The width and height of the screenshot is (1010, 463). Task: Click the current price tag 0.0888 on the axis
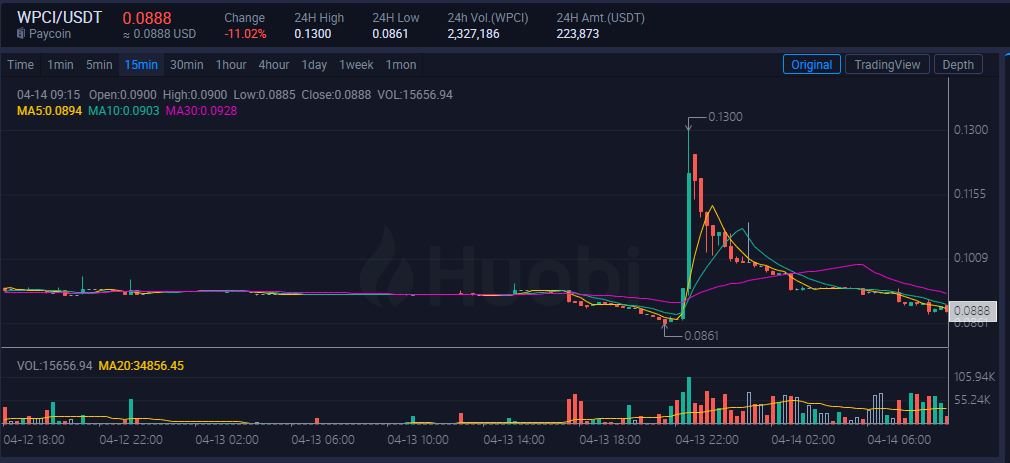click(972, 311)
